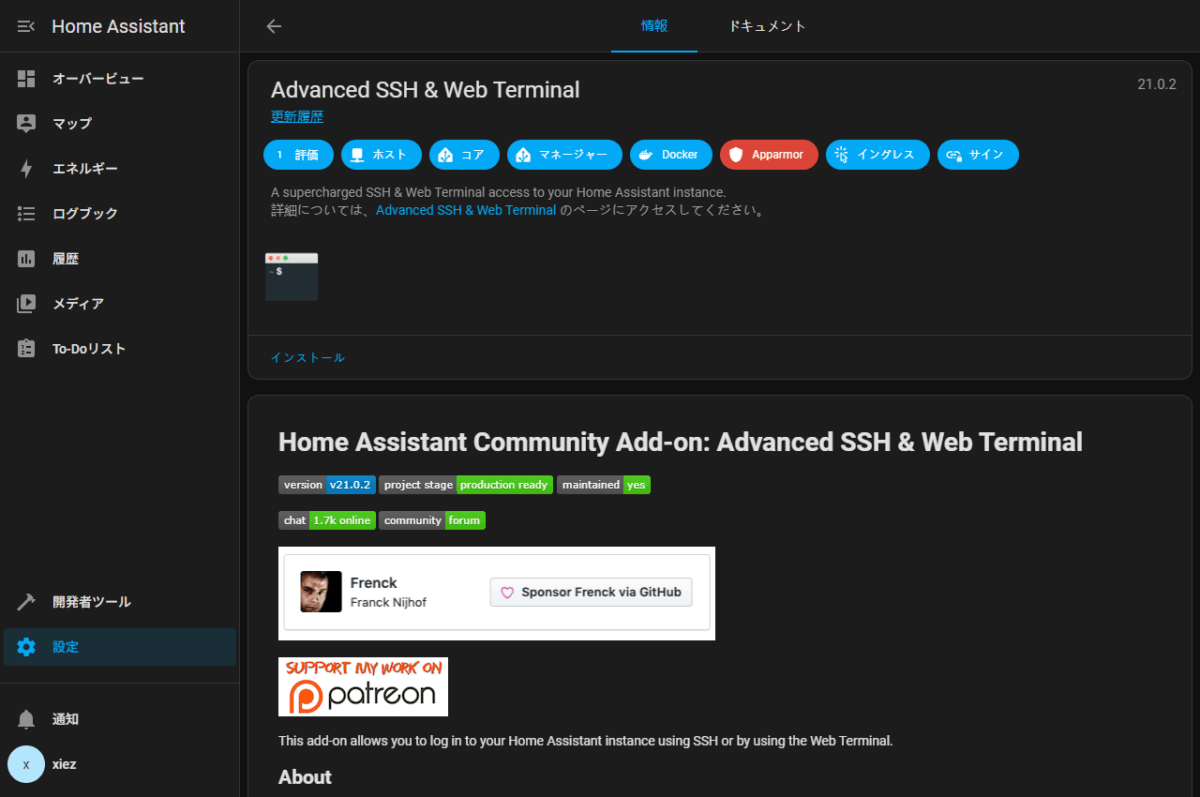The width and height of the screenshot is (1200, 797).
Task: Switch to the 情報 tab
Action: click(x=654, y=26)
